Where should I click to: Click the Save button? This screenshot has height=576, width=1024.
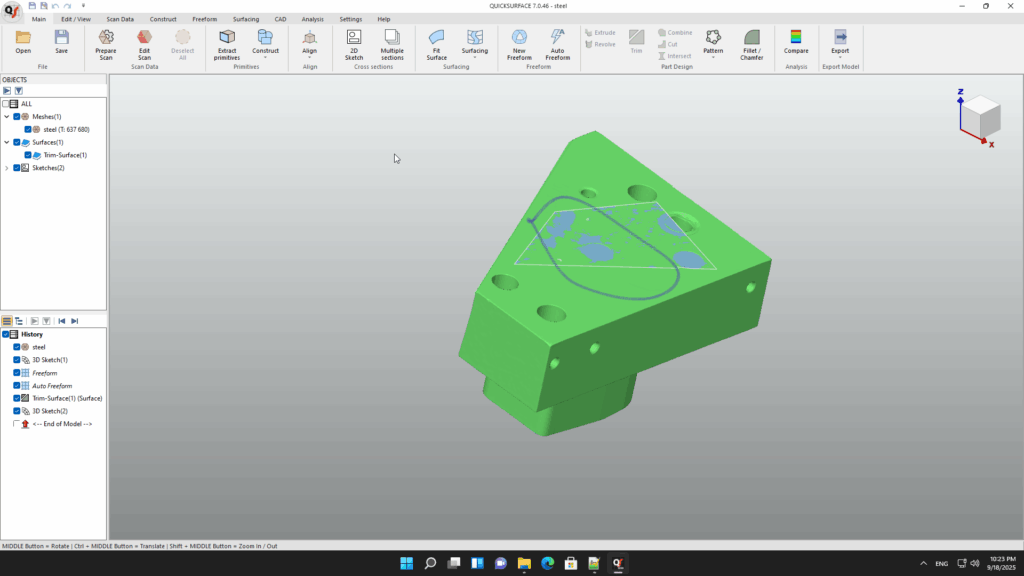(x=62, y=37)
